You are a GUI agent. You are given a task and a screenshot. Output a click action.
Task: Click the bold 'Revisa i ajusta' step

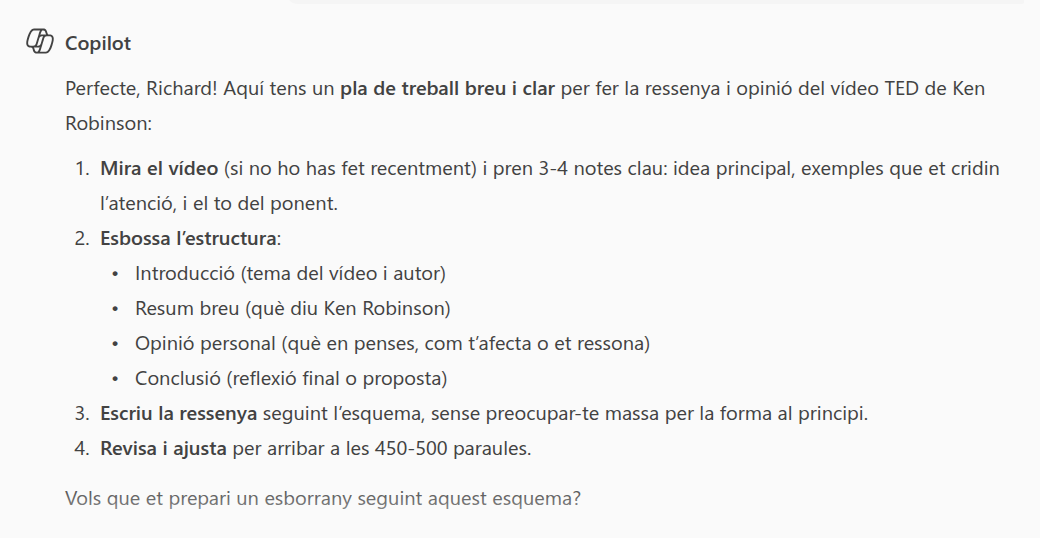163,448
